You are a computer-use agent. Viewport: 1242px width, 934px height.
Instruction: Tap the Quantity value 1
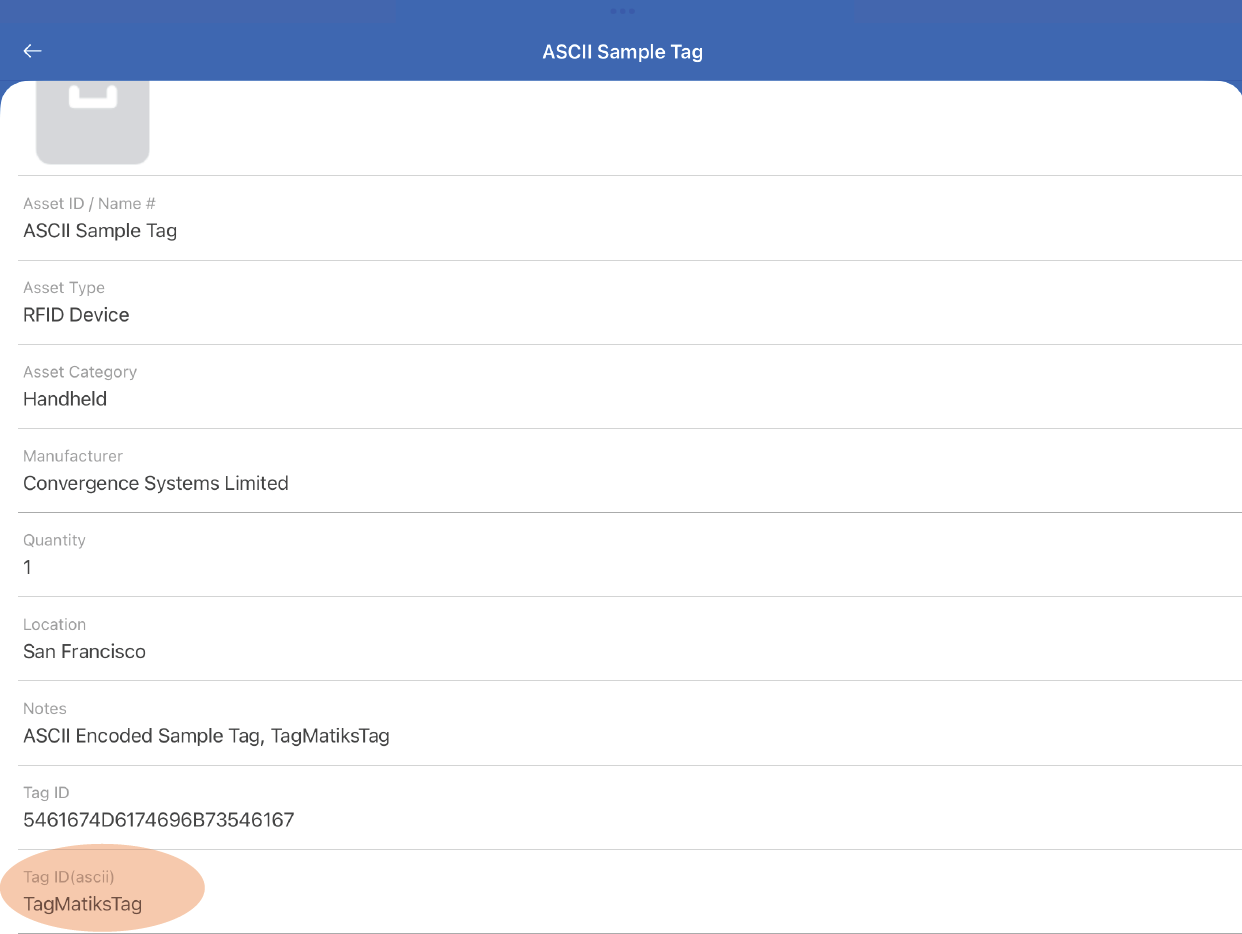coord(28,568)
